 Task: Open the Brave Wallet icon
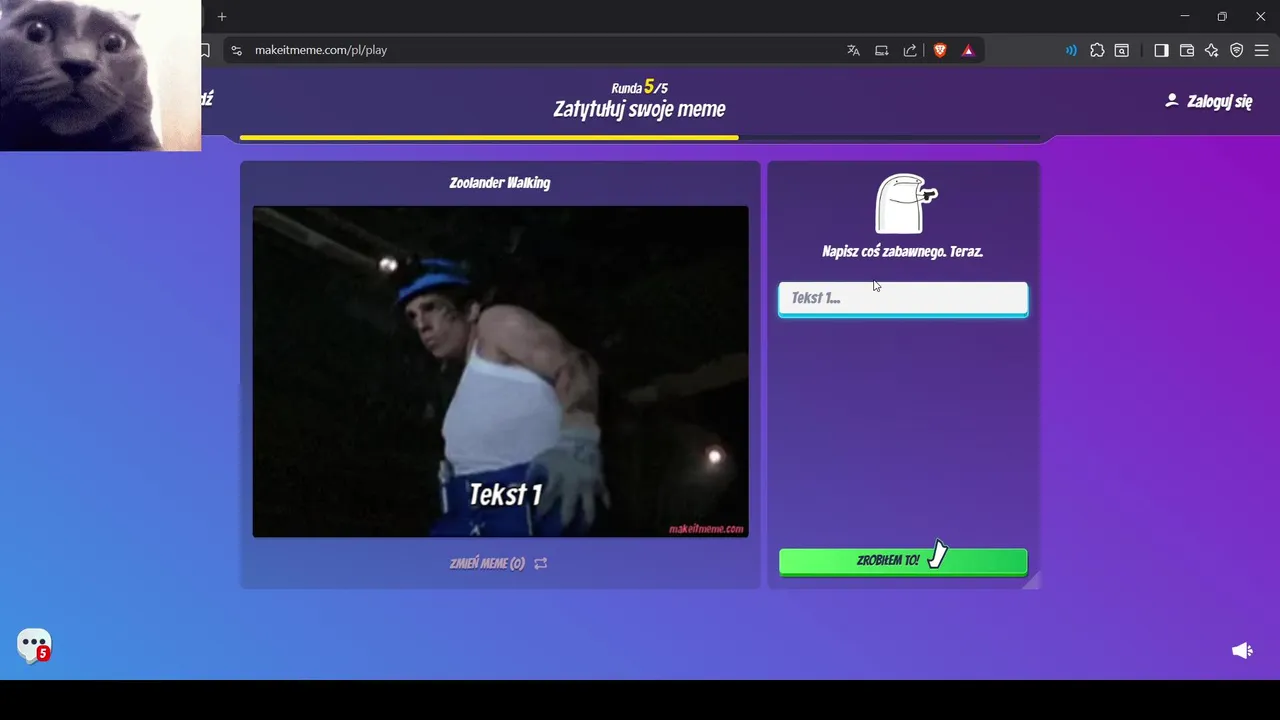pyautogui.click(x=1187, y=50)
